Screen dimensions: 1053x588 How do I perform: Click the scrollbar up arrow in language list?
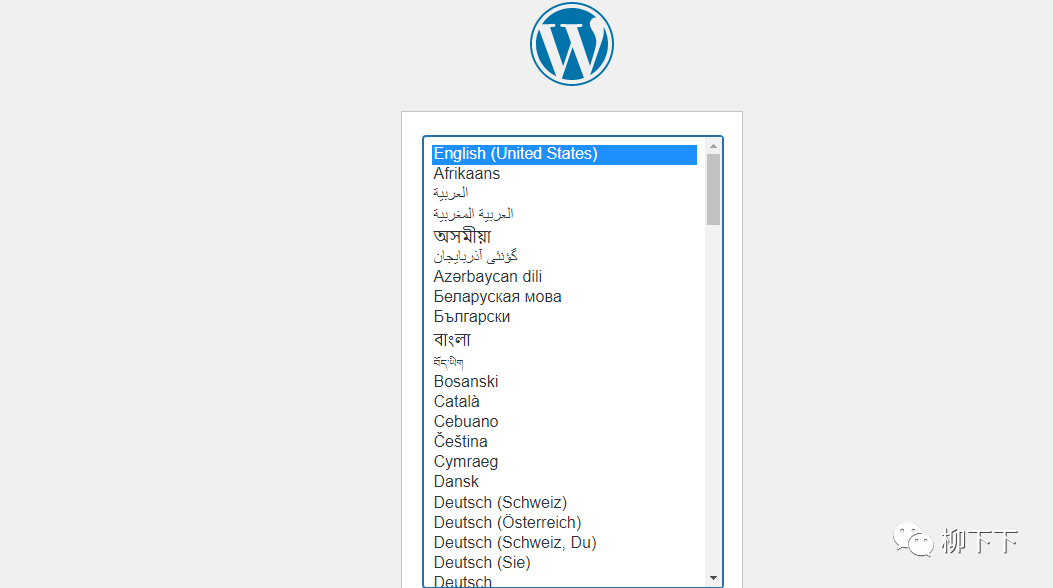pyautogui.click(x=713, y=145)
